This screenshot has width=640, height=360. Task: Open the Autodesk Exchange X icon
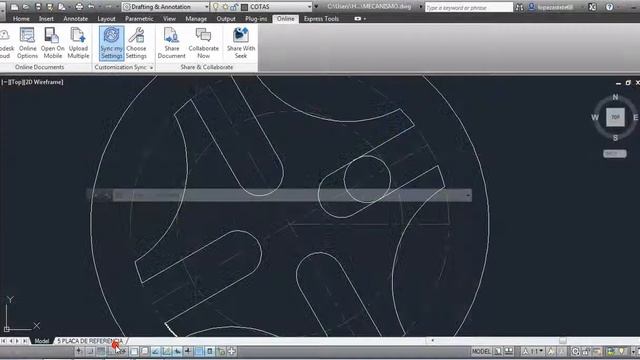592,7
